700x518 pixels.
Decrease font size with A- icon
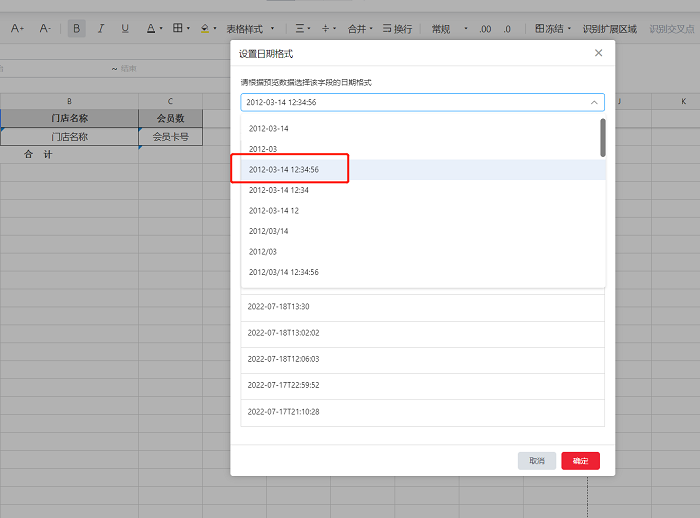pyautogui.click(x=45, y=29)
